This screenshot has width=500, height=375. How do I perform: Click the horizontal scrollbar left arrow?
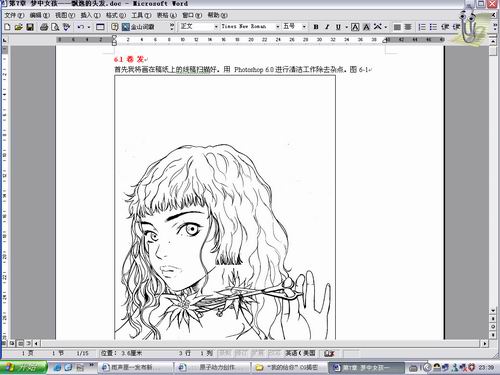pyautogui.click(x=36, y=343)
